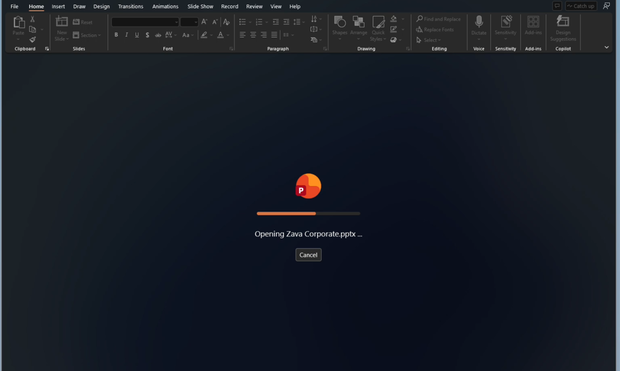Open the Arrange menu

[359, 28]
